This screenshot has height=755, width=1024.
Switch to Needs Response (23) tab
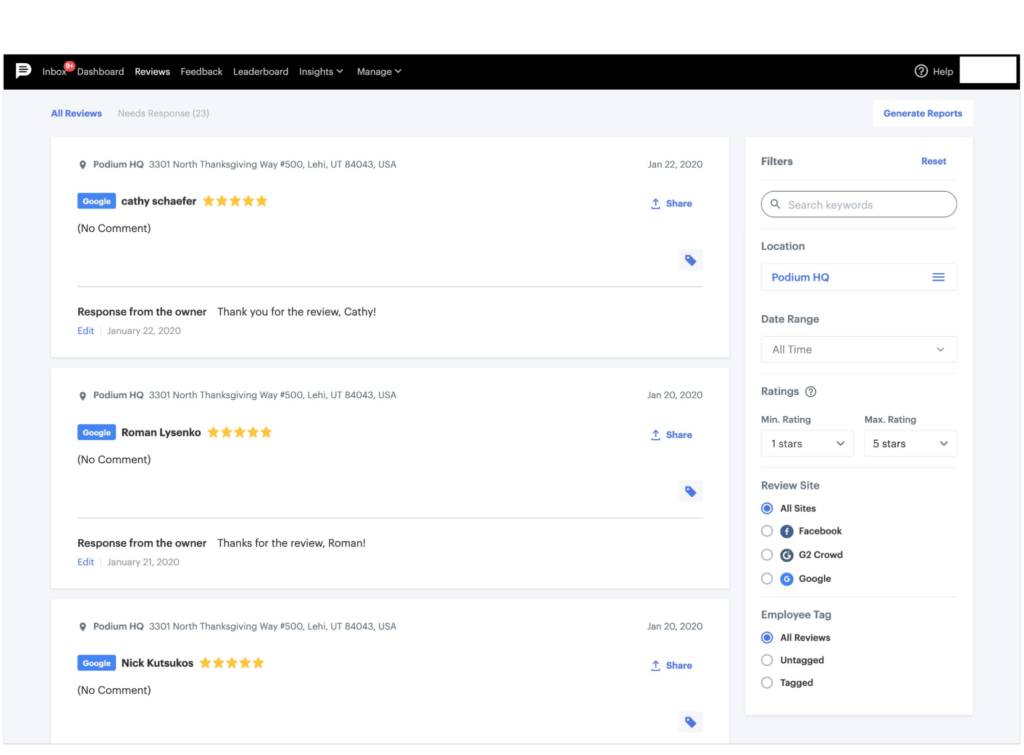(x=163, y=114)
